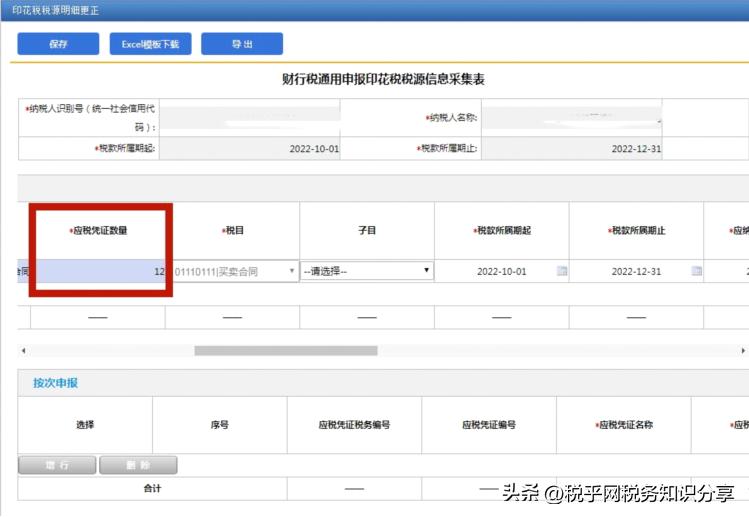Click the 应税凭证税务编号 column header
This screenshot has height=517, width=749.
354,424
